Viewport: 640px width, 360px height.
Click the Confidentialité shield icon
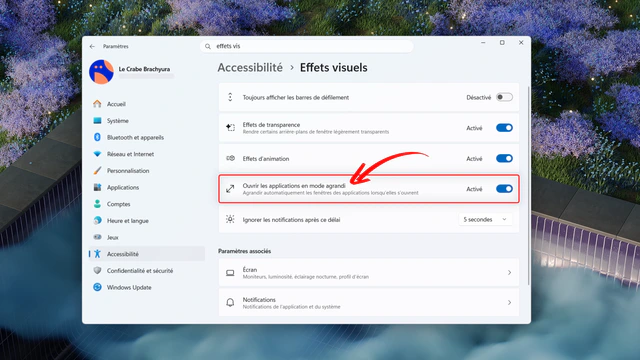(97, 270)
